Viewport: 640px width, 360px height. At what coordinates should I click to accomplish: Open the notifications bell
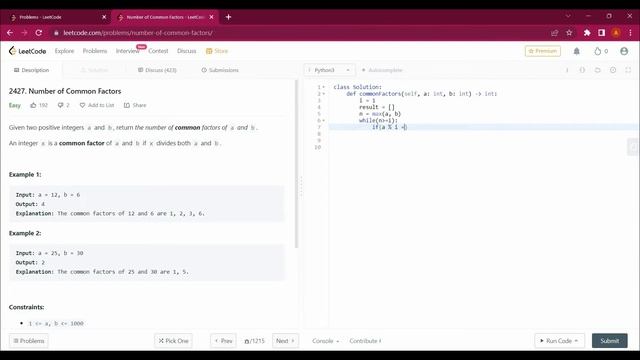(576, 51)
